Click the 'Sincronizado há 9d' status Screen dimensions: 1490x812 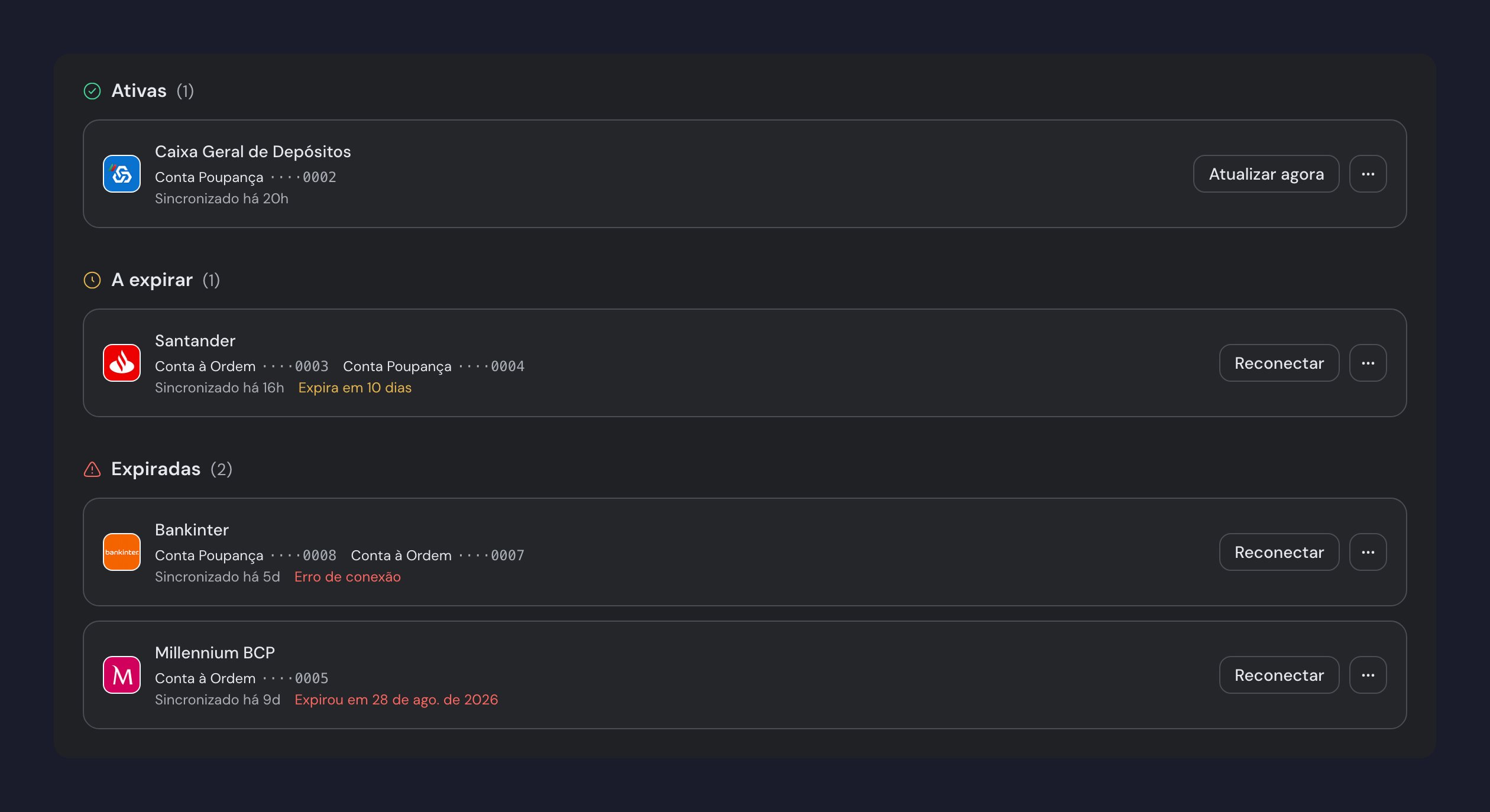tap(218, 700)
